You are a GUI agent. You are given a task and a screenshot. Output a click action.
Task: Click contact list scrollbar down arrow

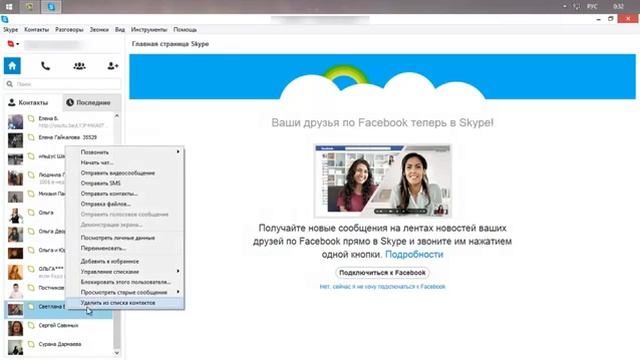117,353
